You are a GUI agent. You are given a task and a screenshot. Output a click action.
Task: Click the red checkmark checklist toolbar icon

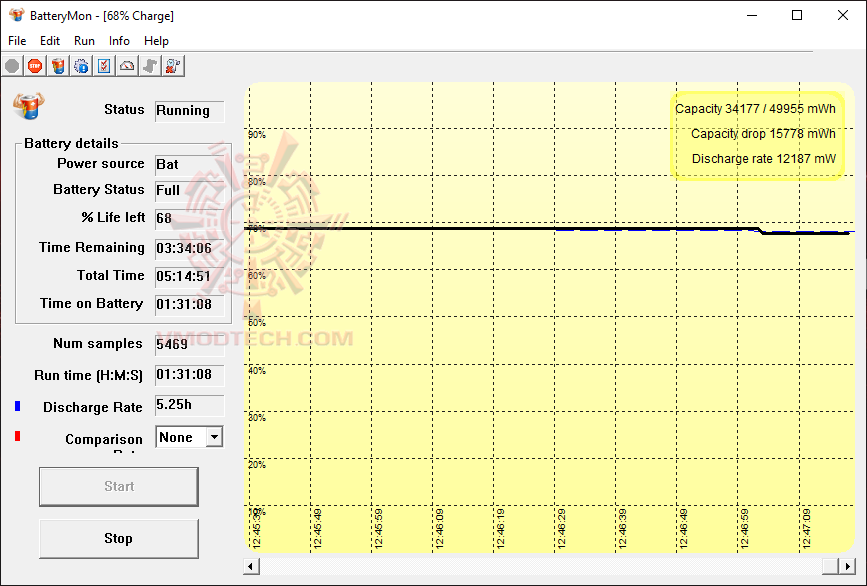click(104, 66)
